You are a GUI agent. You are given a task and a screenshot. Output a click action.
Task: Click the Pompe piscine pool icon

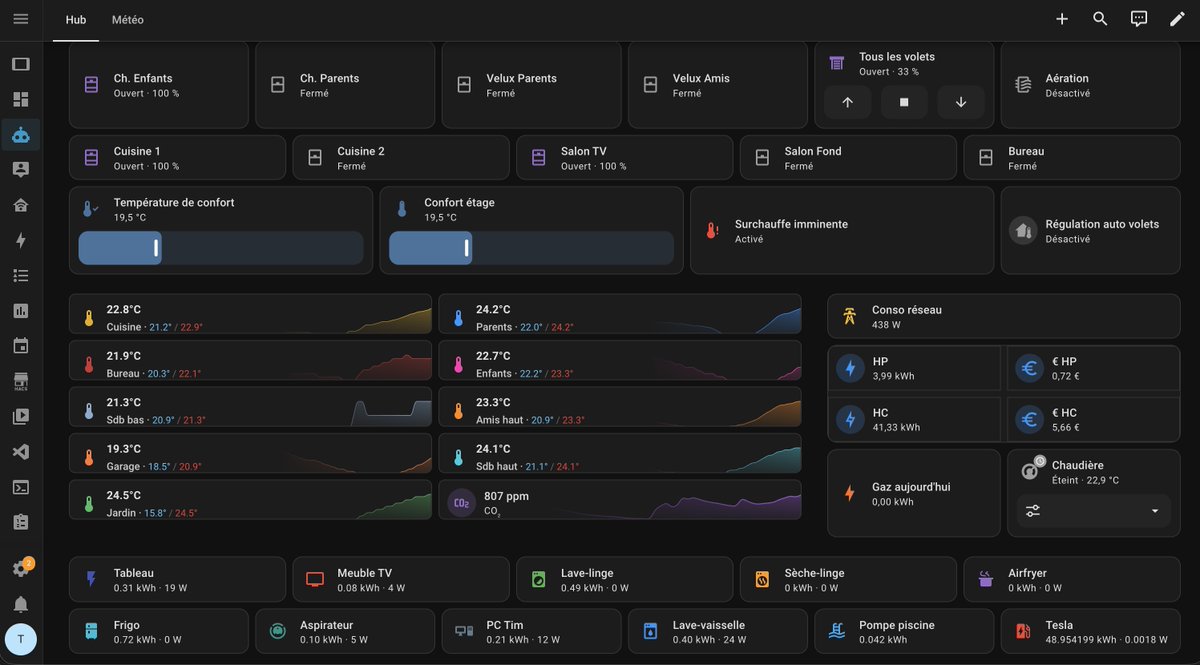[837, 632]
